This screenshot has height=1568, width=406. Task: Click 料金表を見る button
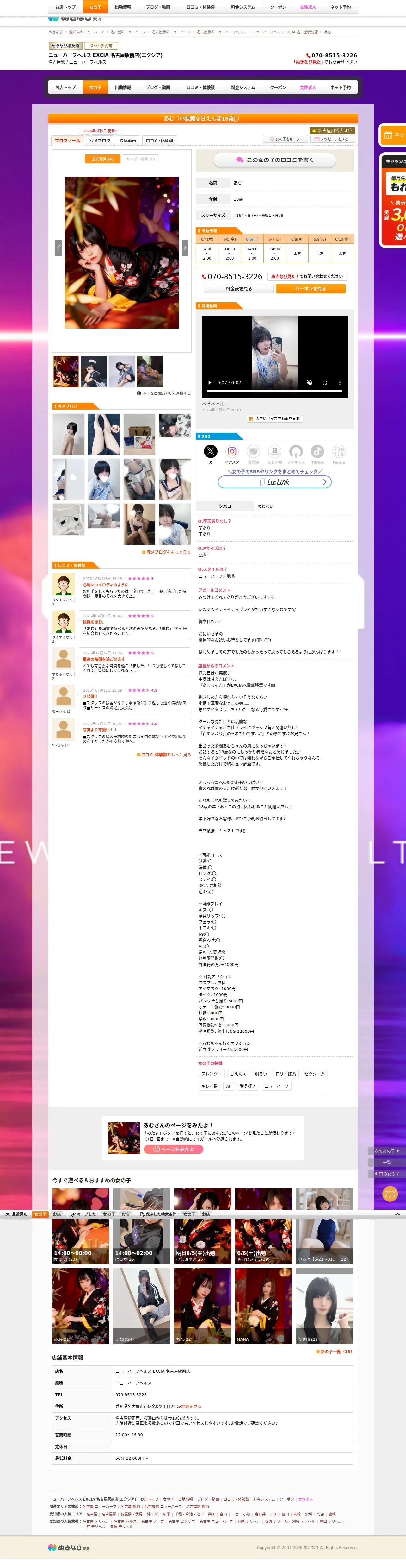(x=238, y=289)
